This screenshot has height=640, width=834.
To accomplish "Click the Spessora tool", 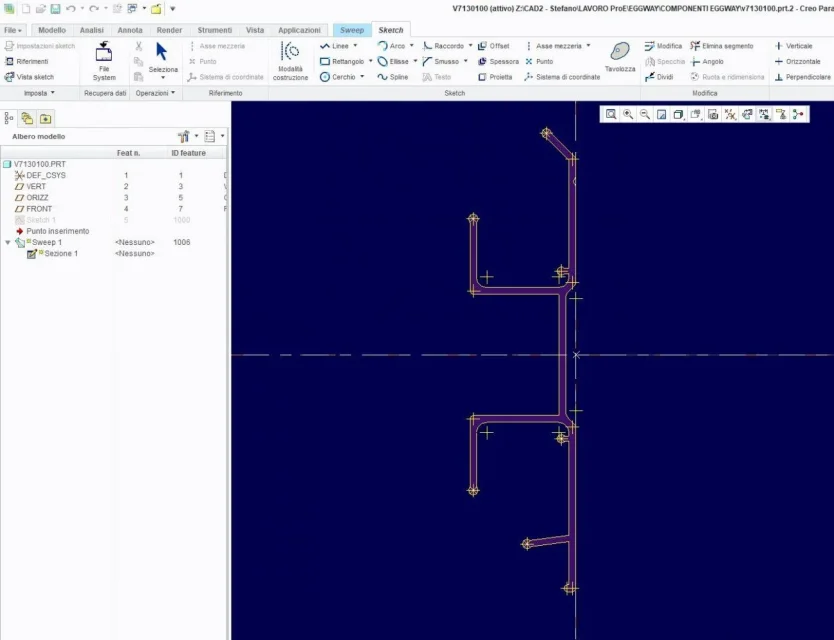I will coord(498,62).
